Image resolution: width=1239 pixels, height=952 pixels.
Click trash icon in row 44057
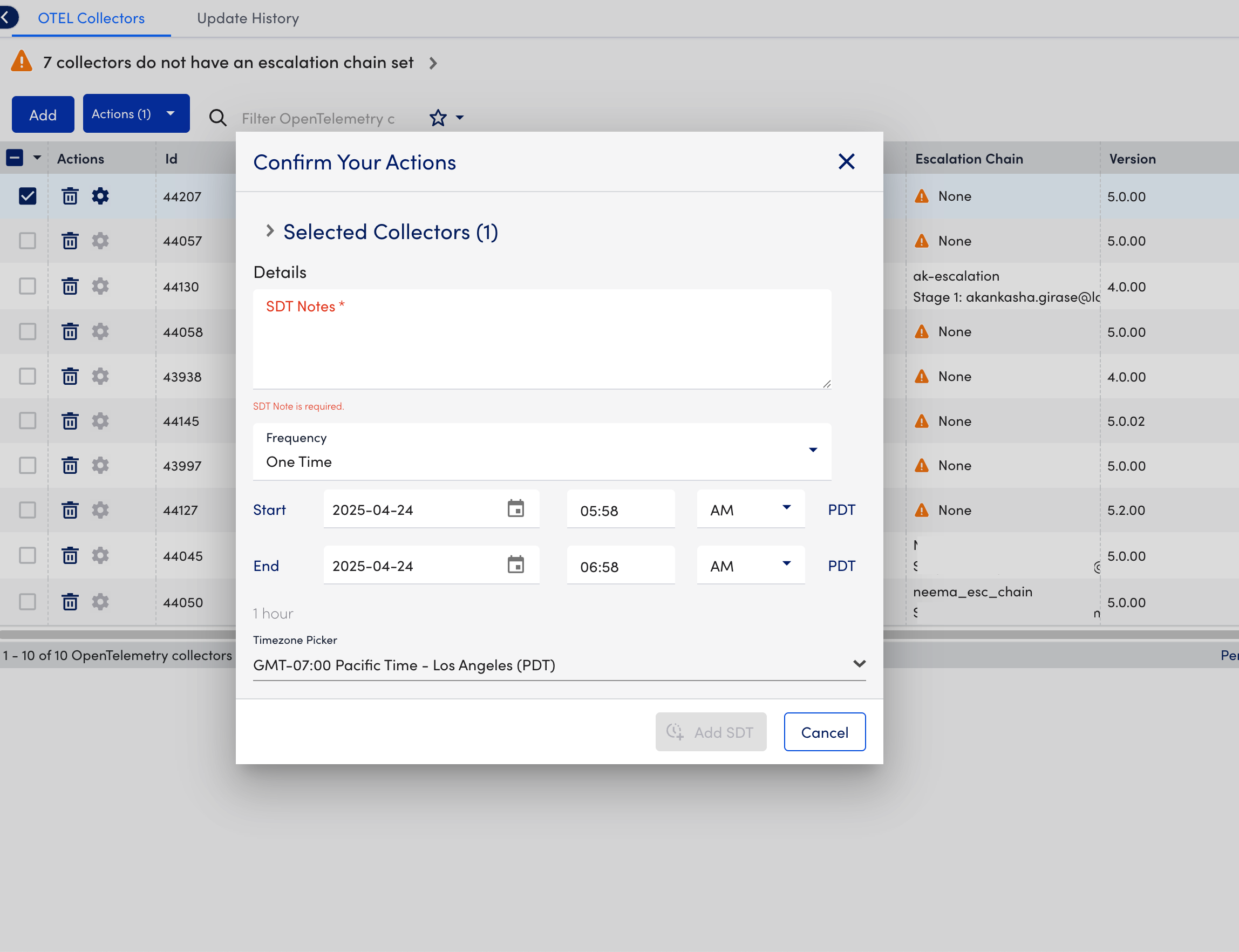tap(70, 241)
